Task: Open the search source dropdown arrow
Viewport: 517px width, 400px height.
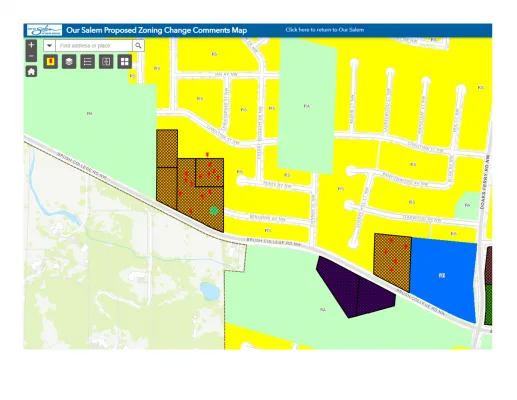Action: (x=49, y=46)
